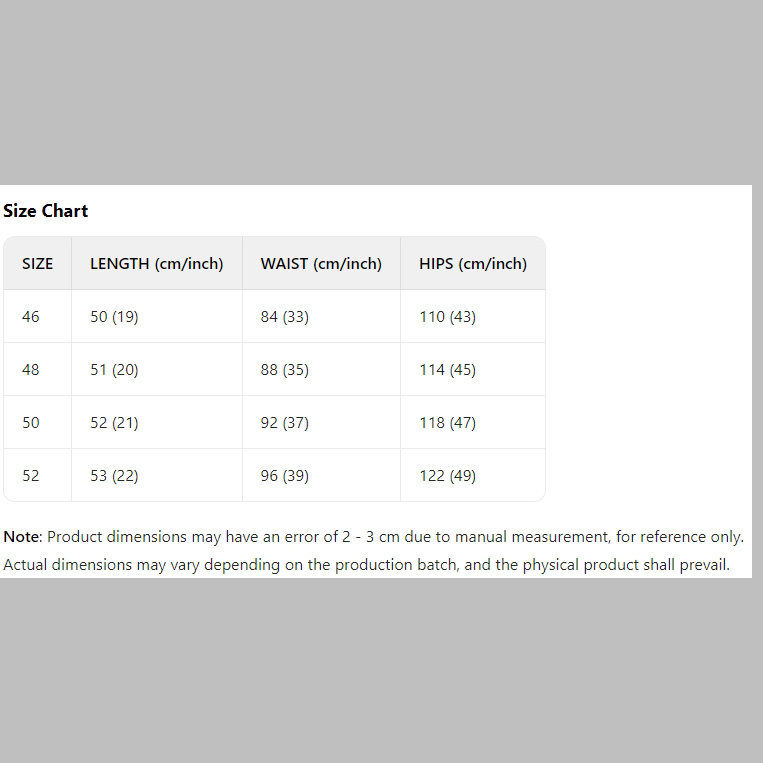Click the HIPS (cm/inch) column header
This screenshot has width=763, height=763.
point(473,264)
